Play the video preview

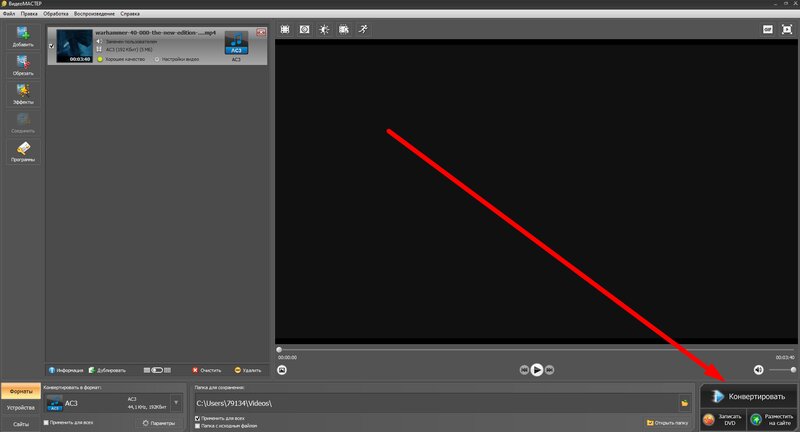[x=537, y=370]
